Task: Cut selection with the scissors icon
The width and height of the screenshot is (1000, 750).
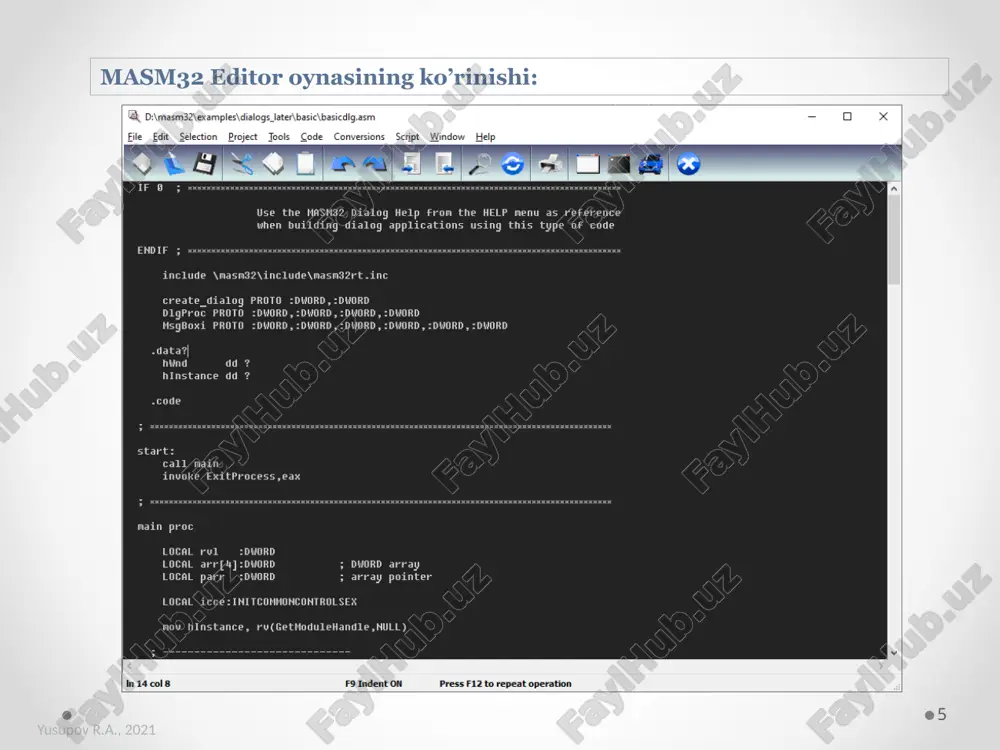Action: coord(242,164)
